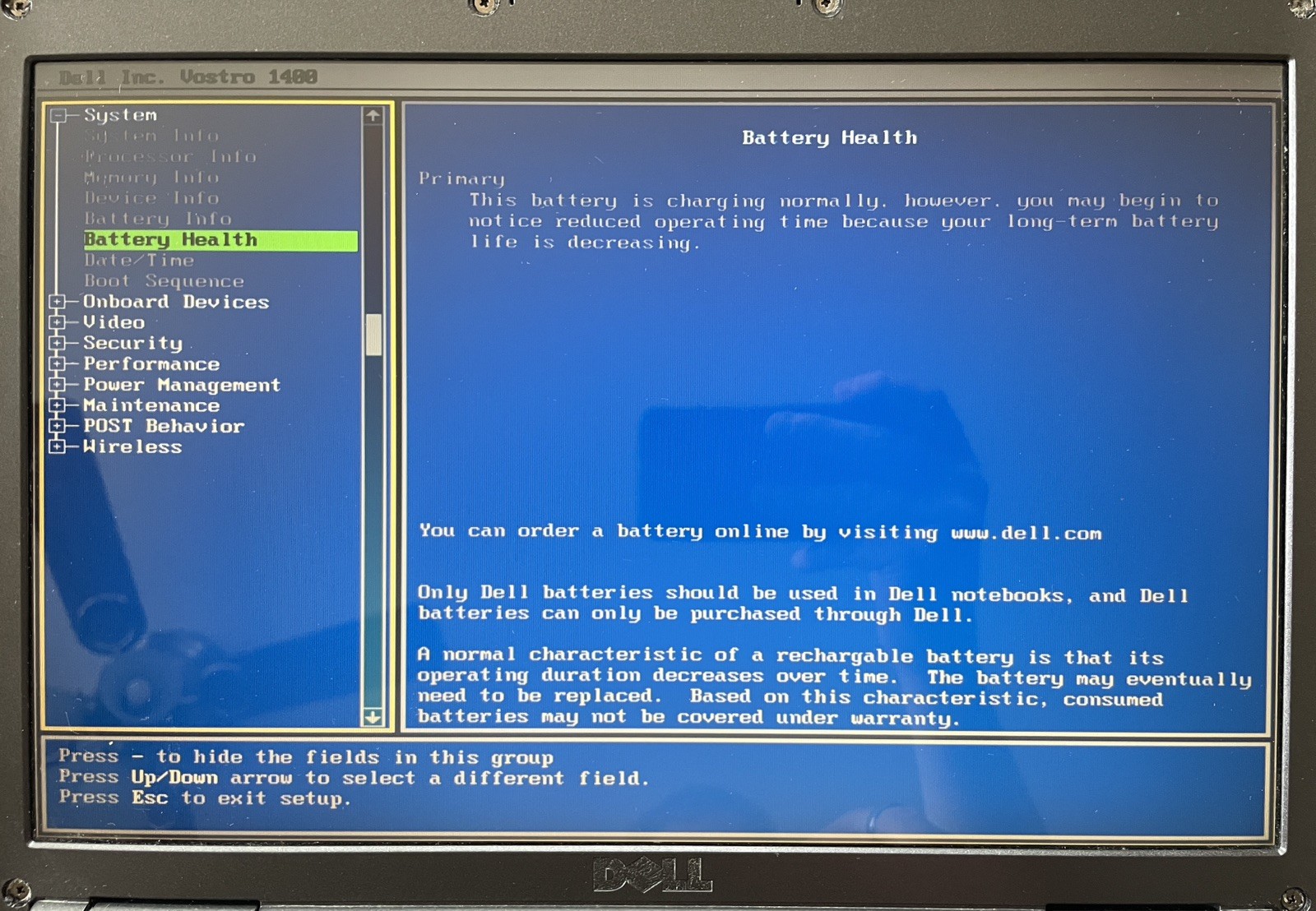Click the scroll down arrow in tree panel

pos(373,717)
